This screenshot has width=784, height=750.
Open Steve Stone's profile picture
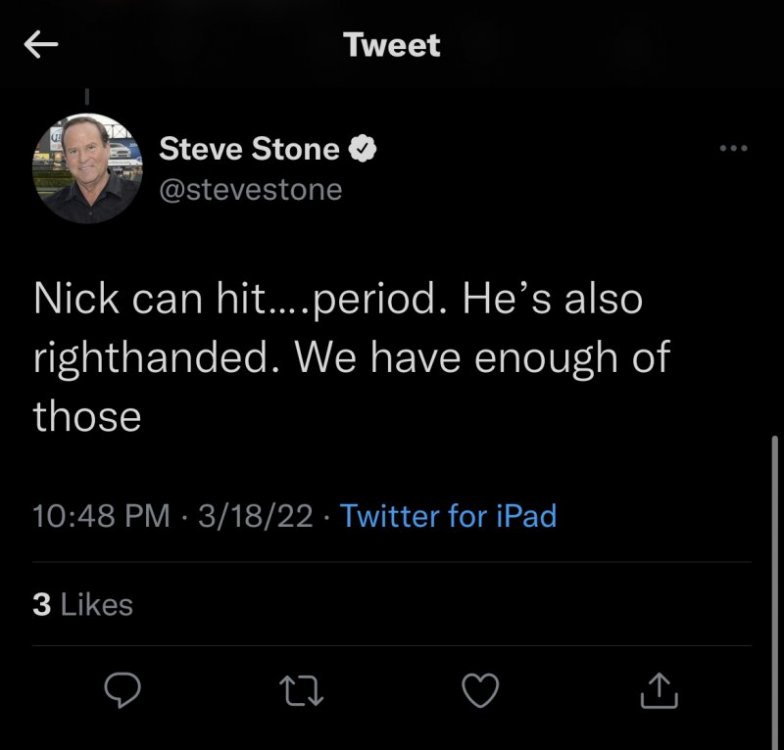(88, 167)
